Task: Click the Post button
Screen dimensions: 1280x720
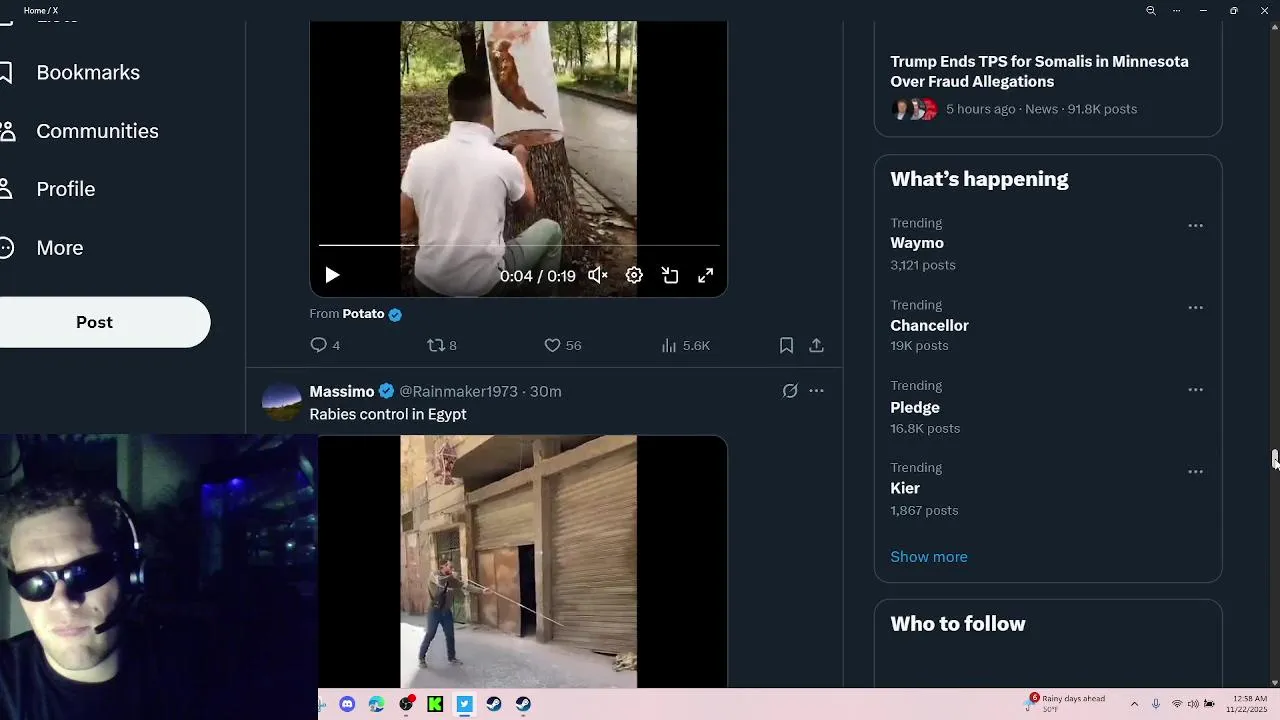Action: [95, 322]
